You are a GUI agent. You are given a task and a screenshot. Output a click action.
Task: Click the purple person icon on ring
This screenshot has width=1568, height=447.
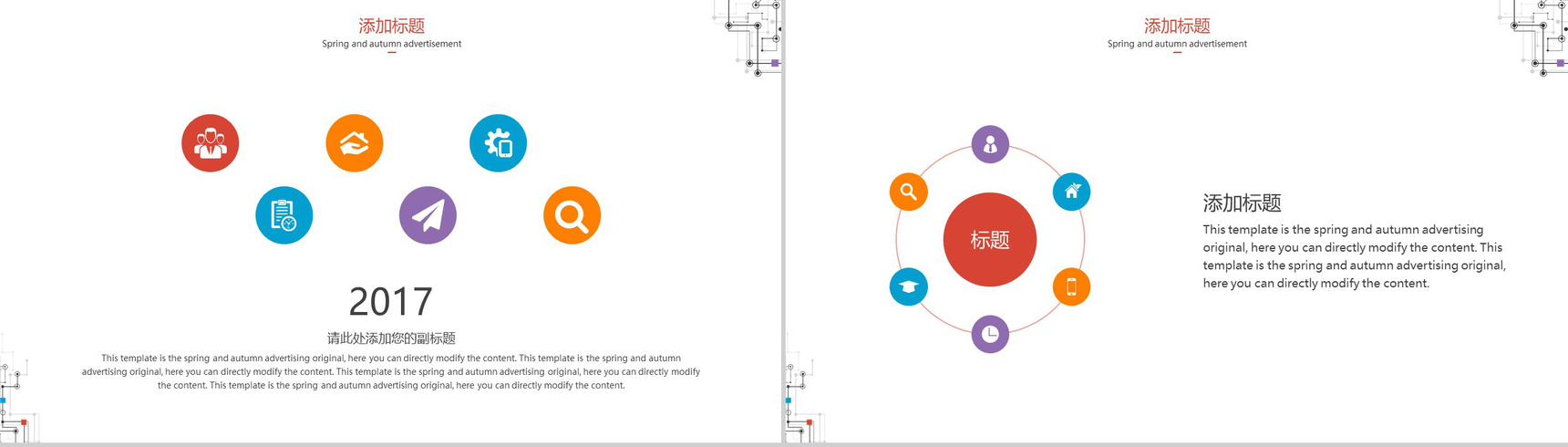click(990, 144)
